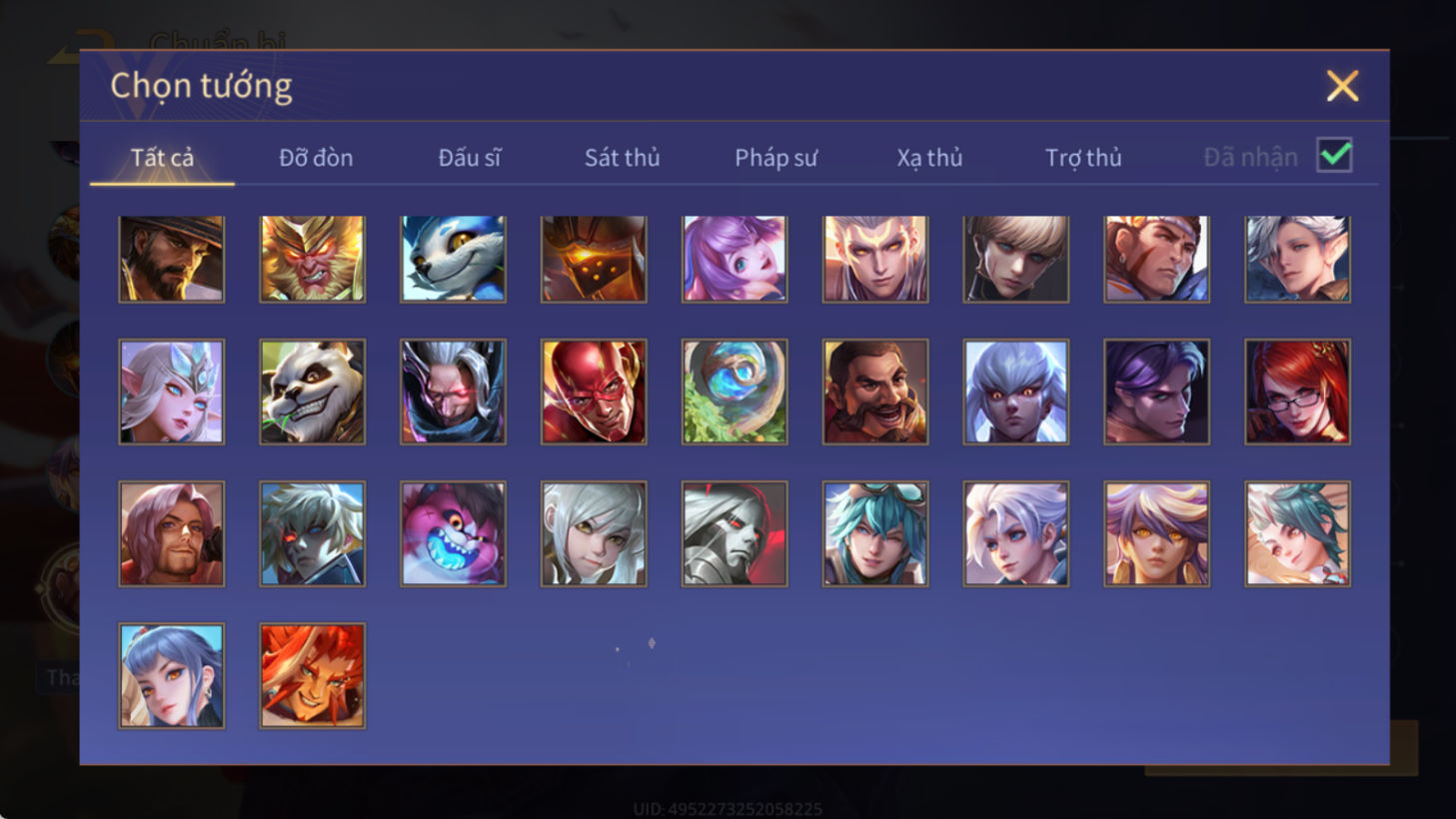Choose the red-haired girl with glasses
Screen dimensions: 1456x819
[1297, 392]
